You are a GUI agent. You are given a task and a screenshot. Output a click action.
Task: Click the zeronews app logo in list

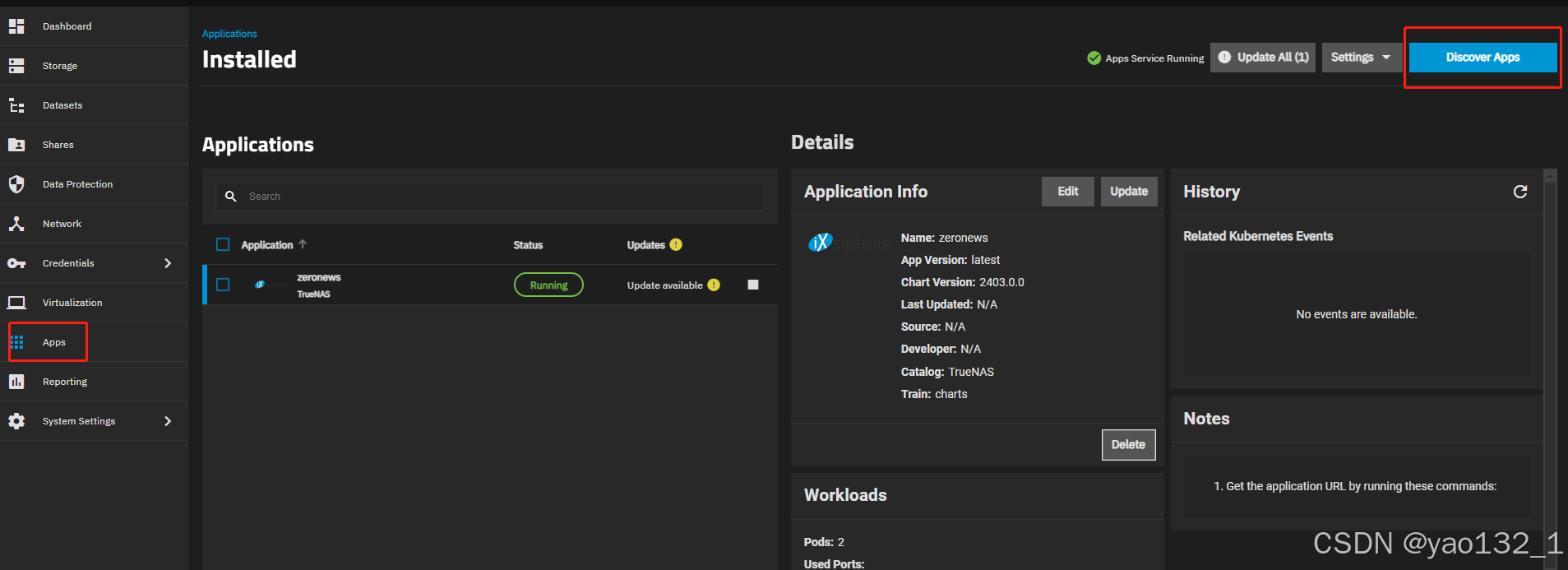269,285
